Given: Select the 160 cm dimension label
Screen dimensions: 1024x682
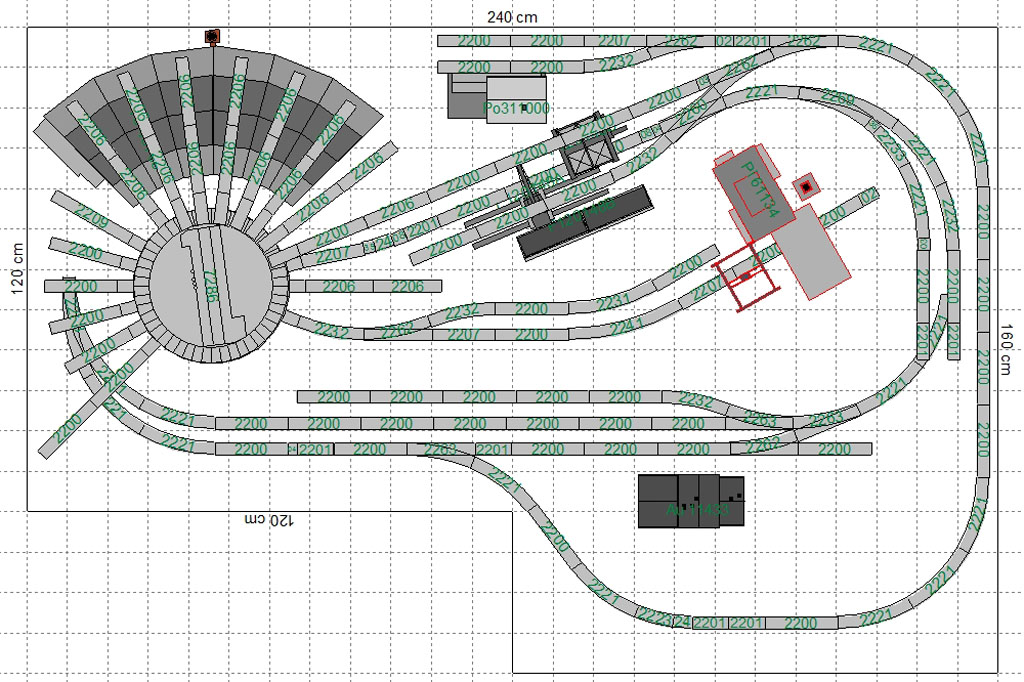Looking at the screenshot, I should [x=1008, y=348].
